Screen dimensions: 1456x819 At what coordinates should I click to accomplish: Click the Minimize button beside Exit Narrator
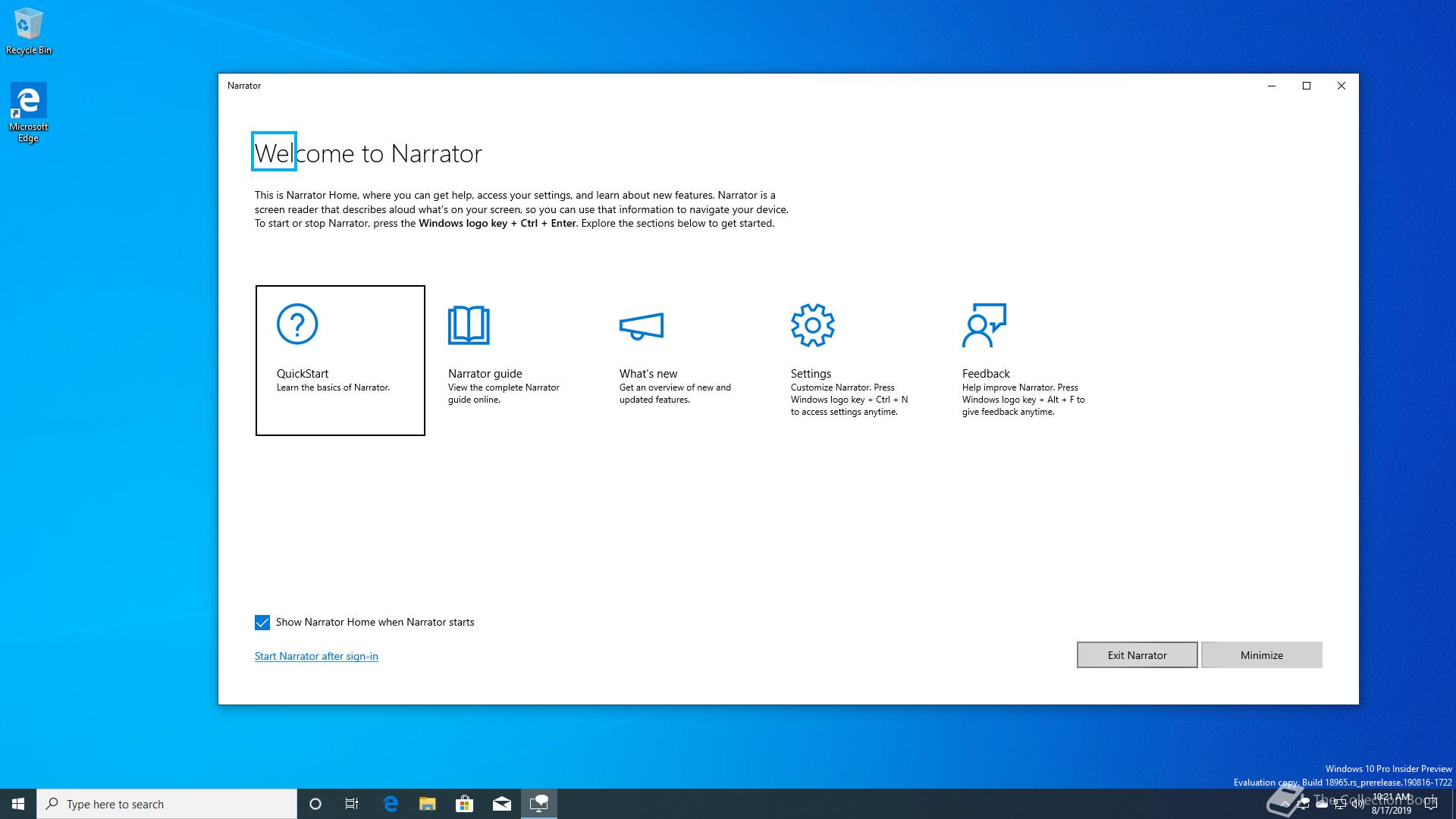click(x=1262, y=655)
